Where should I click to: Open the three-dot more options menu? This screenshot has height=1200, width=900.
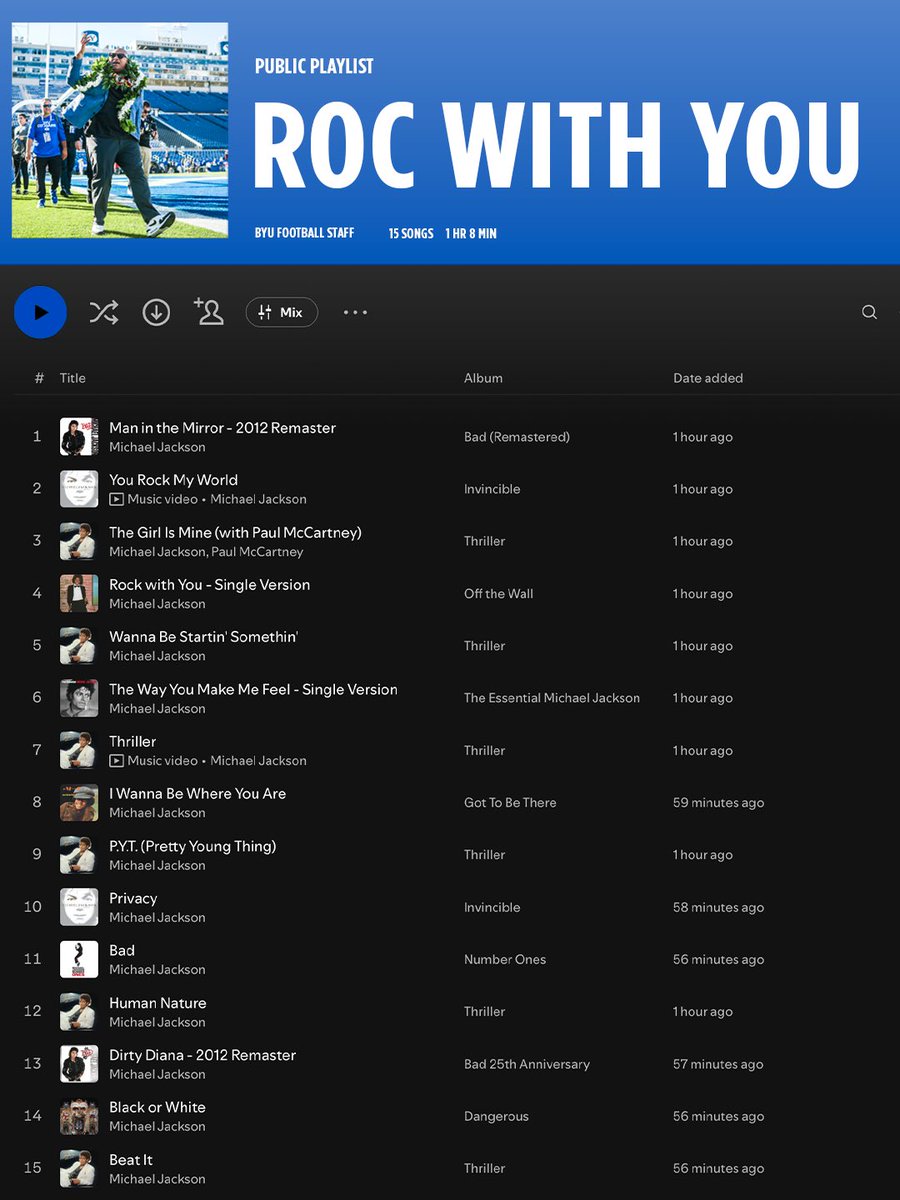pyautogui.click(x=355, y=312)
